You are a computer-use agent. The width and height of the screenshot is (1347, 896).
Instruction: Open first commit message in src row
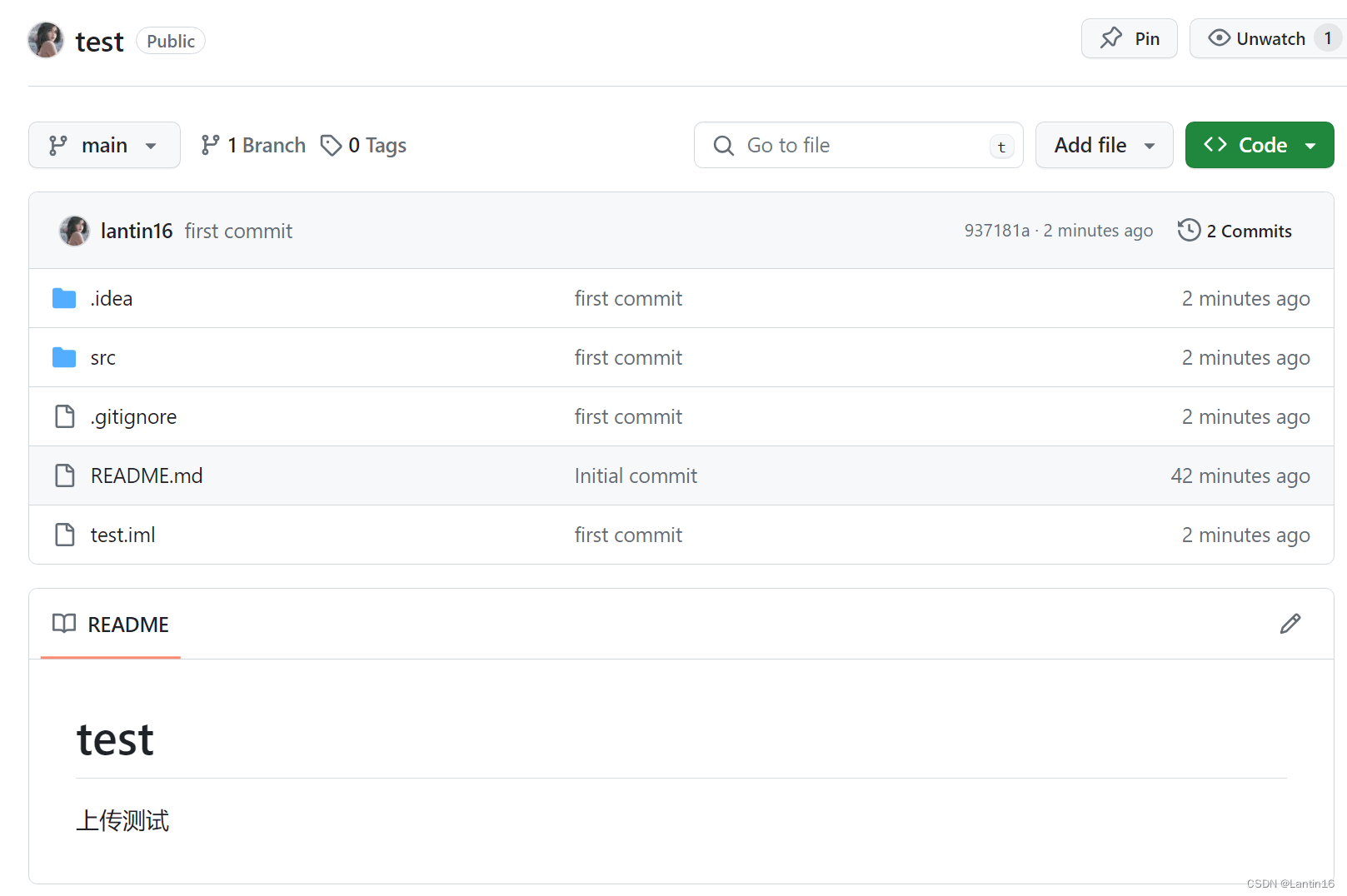pyautogui.click(x=628, y=357)
